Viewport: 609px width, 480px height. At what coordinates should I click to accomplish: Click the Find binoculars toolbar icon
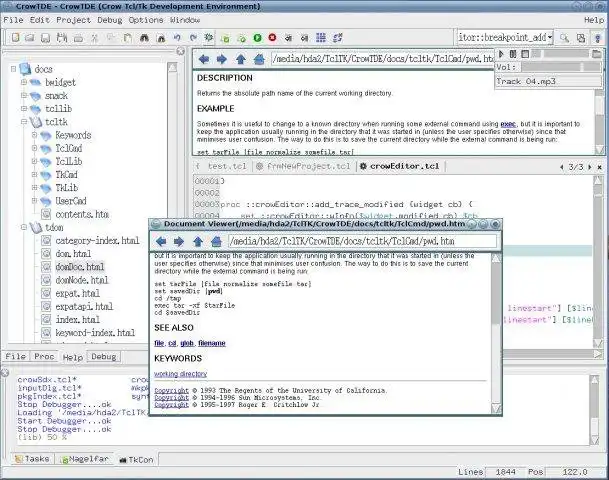point(144,38)
